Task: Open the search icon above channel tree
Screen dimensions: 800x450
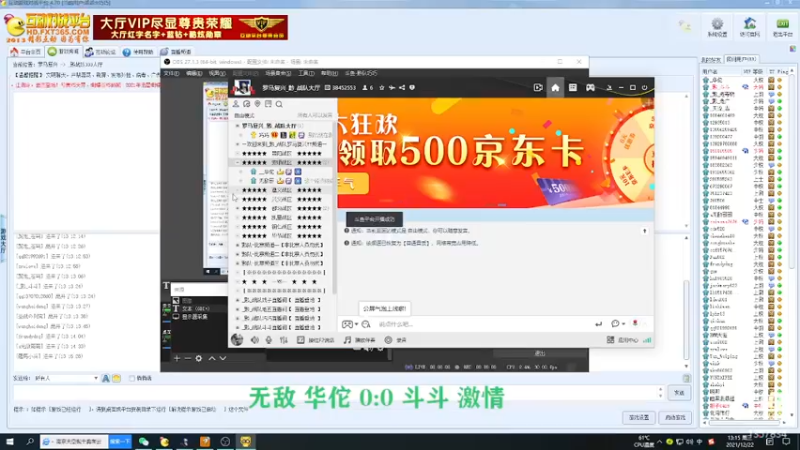Action: 279,104
